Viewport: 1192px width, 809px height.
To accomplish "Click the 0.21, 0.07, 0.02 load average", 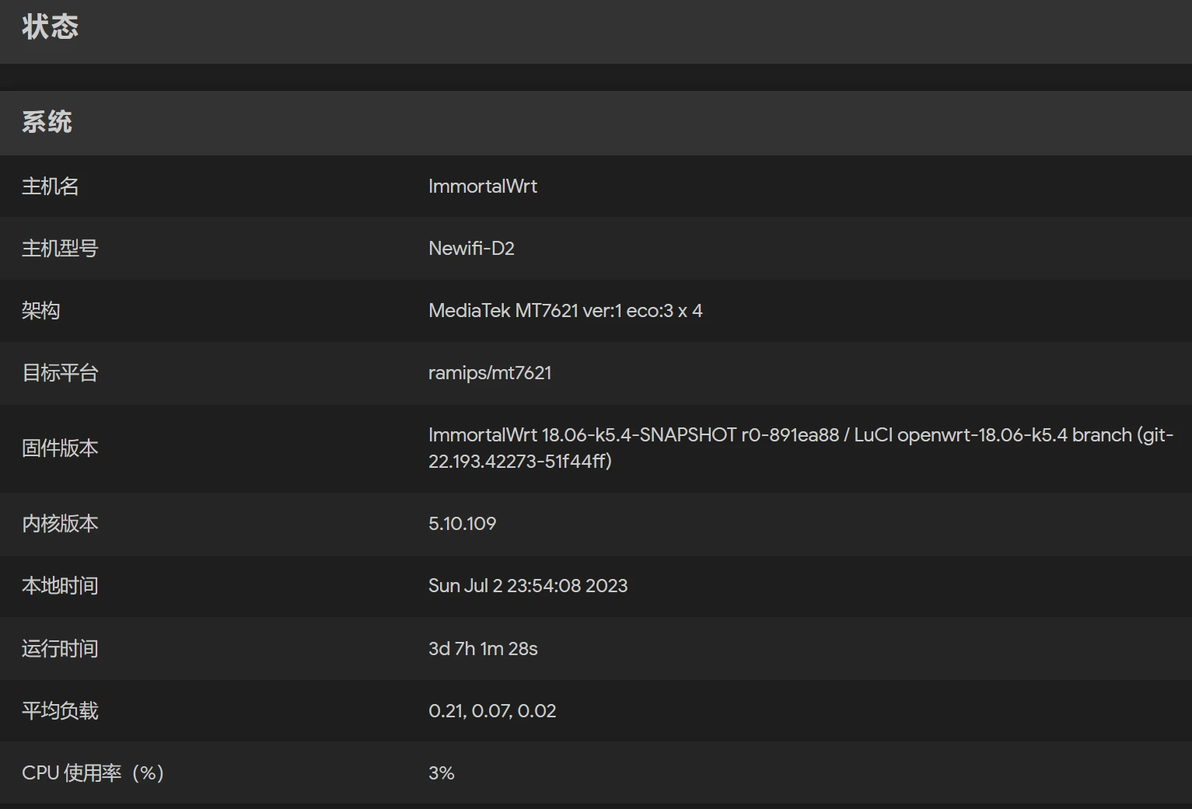I will (x=492, y=711).
